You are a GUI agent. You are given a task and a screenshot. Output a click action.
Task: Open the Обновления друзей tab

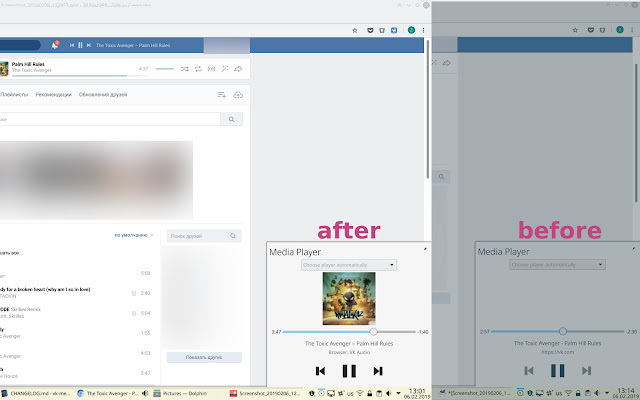[103, 94]
